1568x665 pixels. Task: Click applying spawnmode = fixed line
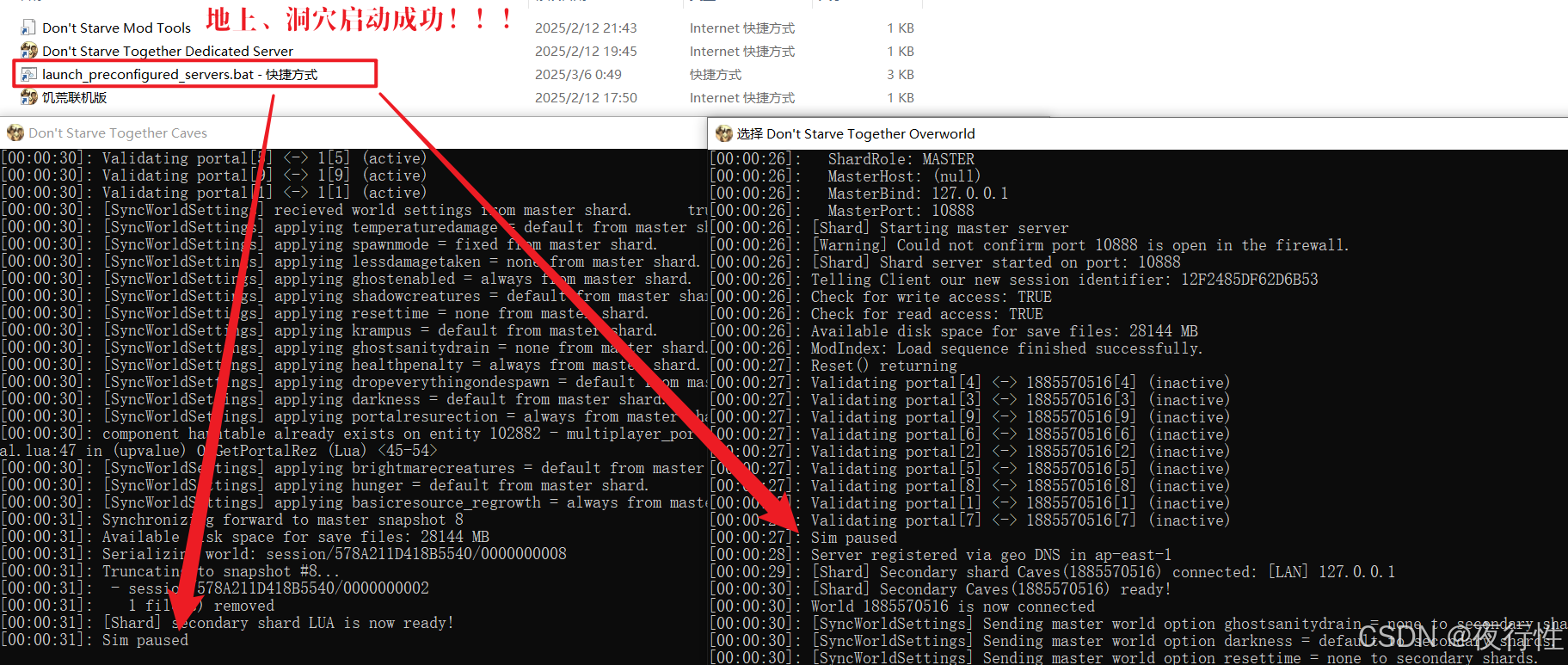[x=329, y=244]
